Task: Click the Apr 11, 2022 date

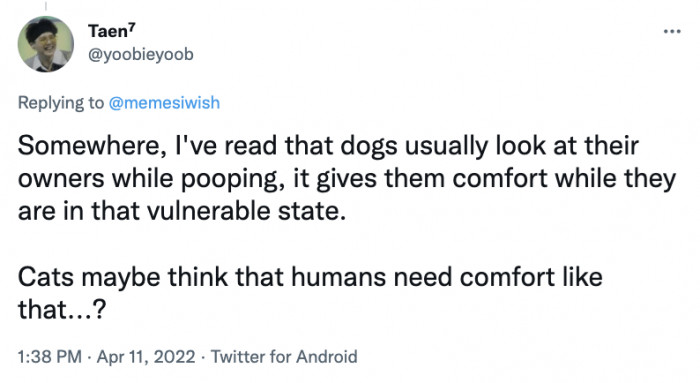Action: point(146,357)
